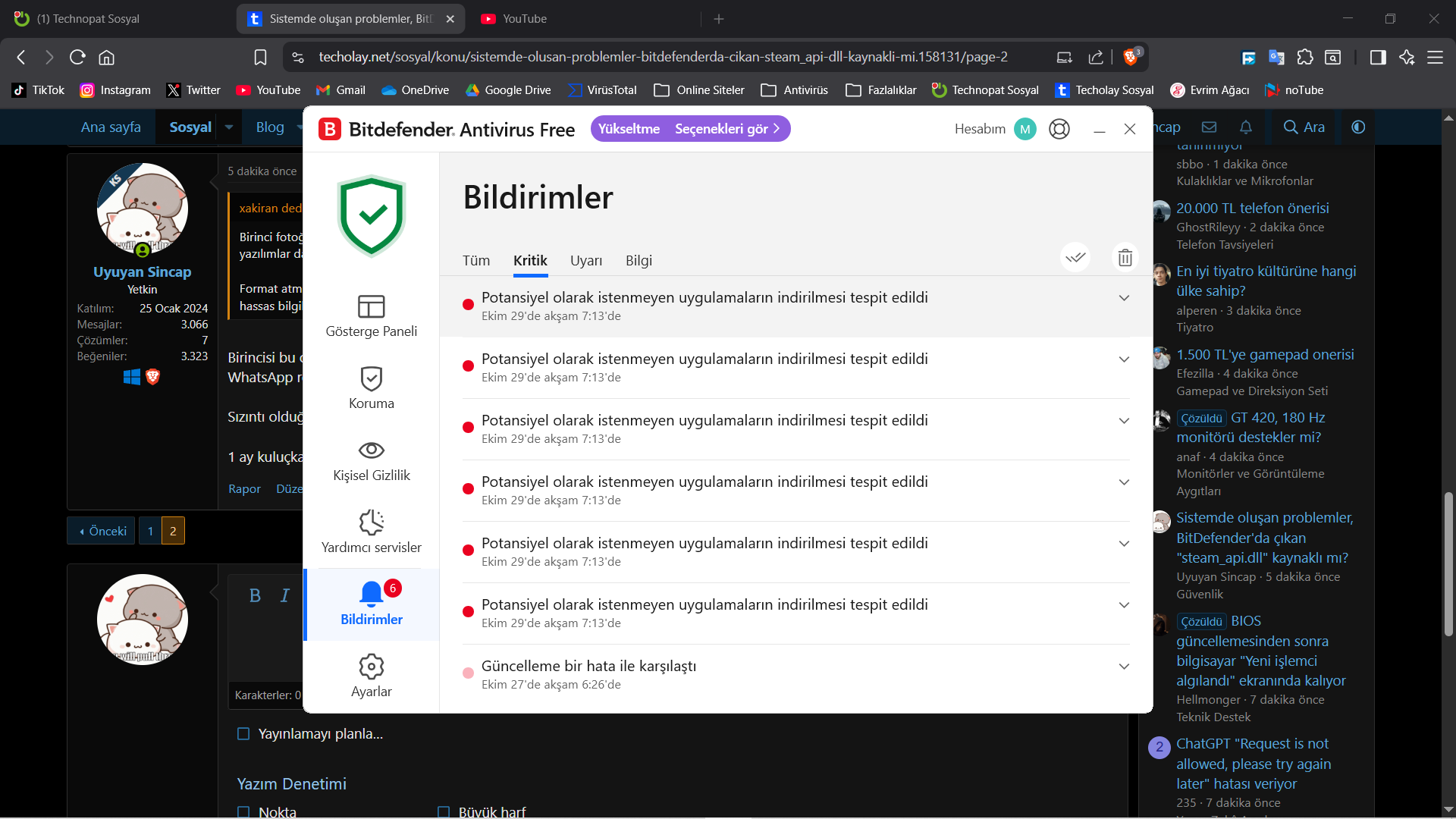
Task: Open Online Siteler bookmarks folder
Action: [x=698, y=90]
